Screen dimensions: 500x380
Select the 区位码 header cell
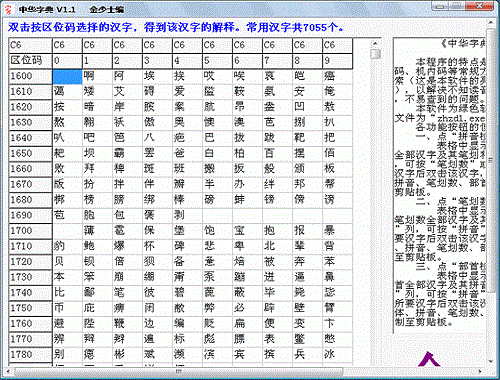click(x=31, y=61)
